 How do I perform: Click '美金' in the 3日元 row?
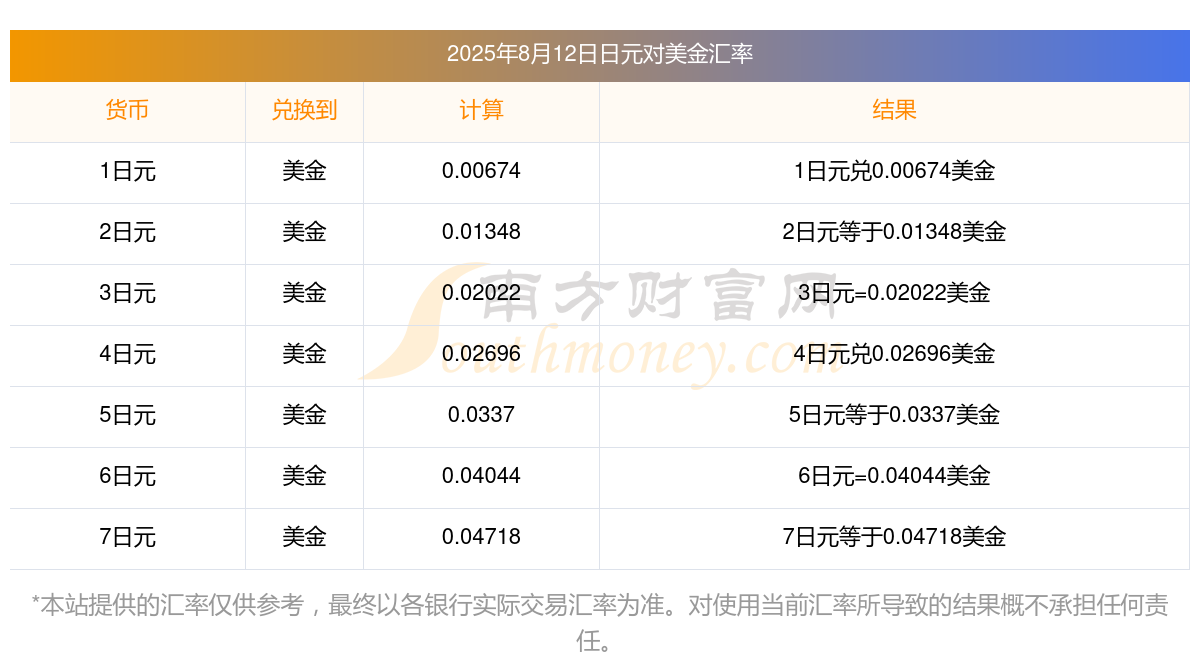click(304, 293)
